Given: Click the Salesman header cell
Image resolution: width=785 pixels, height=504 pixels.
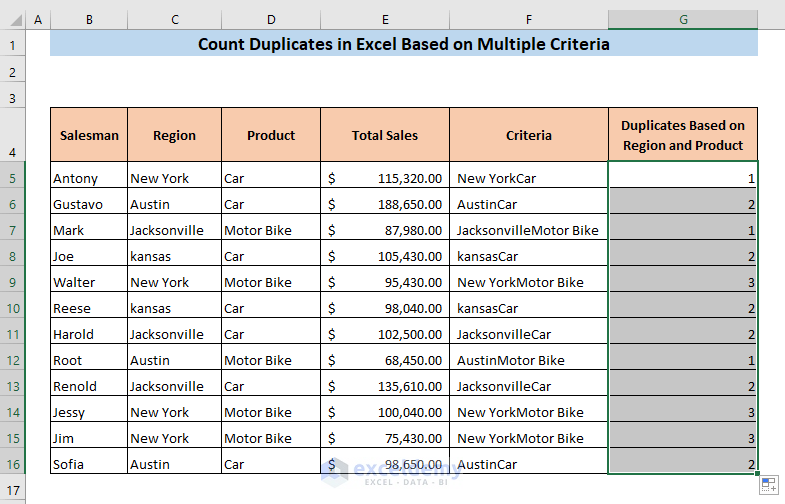Looking at the screenshot, I should pos(89,135).
